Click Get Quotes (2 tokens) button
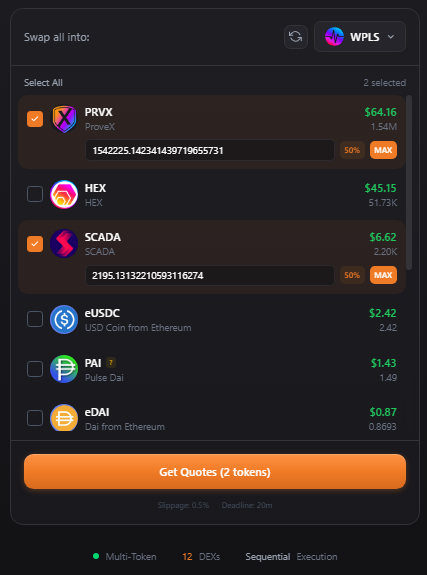This screenshot has width=427, height=575. (x=215, y=472)
